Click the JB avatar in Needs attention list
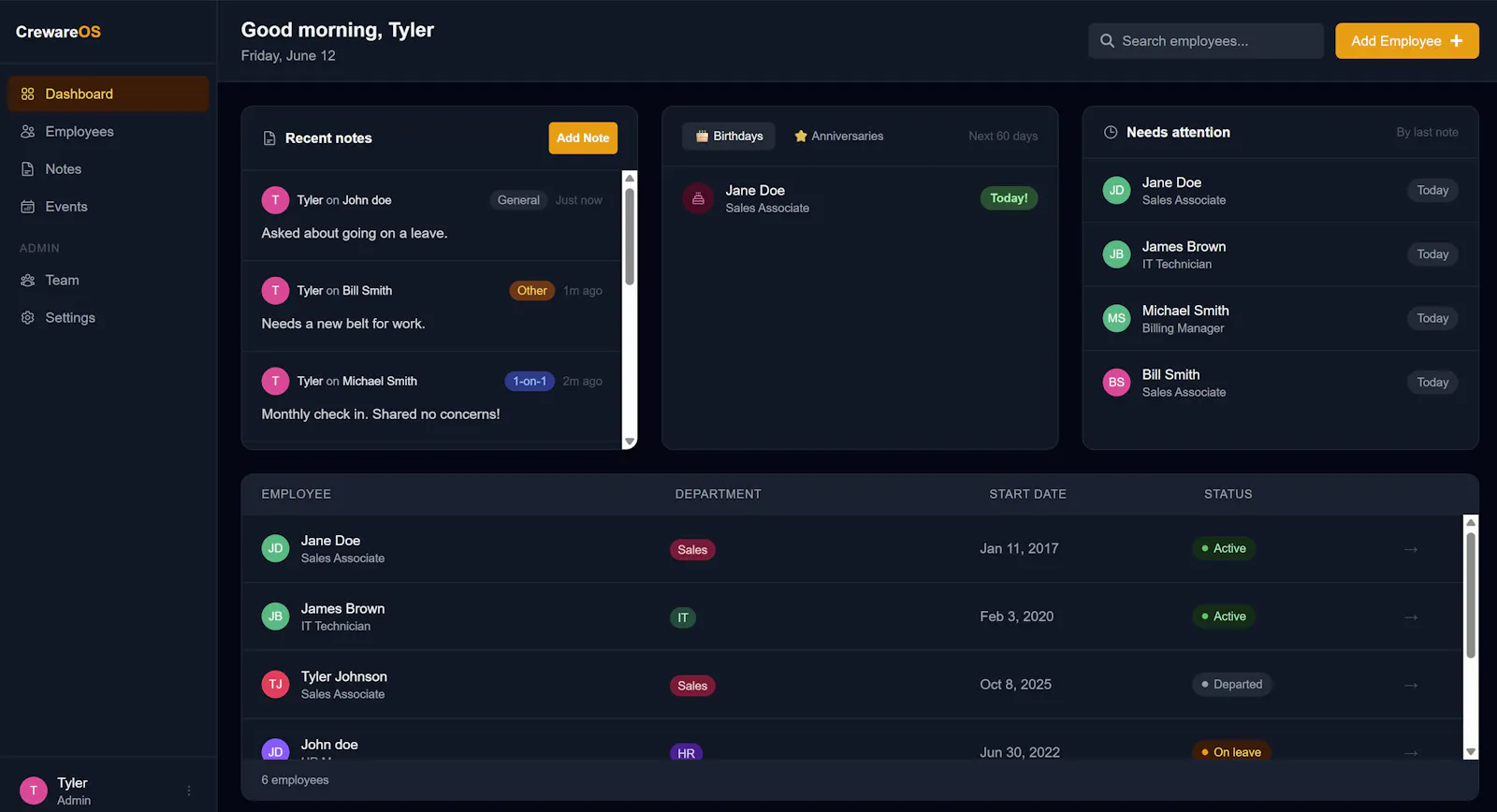 [x=1116, y=254]
